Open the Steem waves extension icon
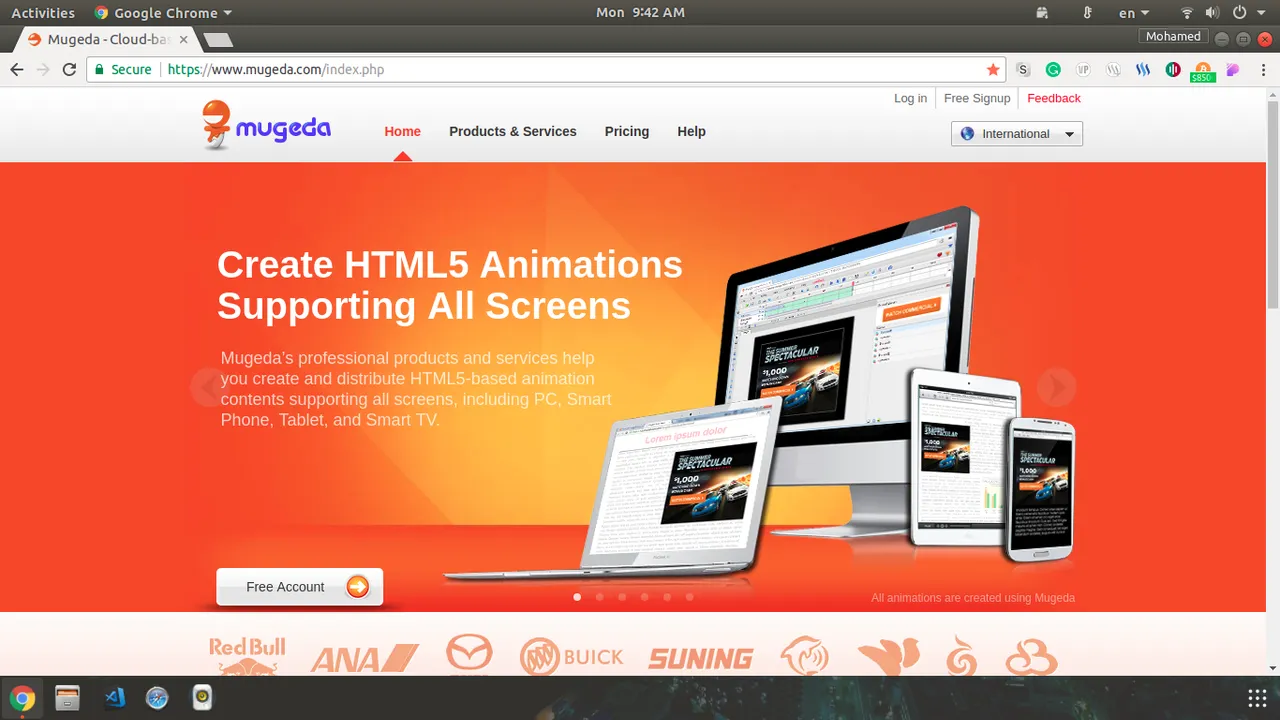Screen dimensions: 1280x720 click(1143, 70)
